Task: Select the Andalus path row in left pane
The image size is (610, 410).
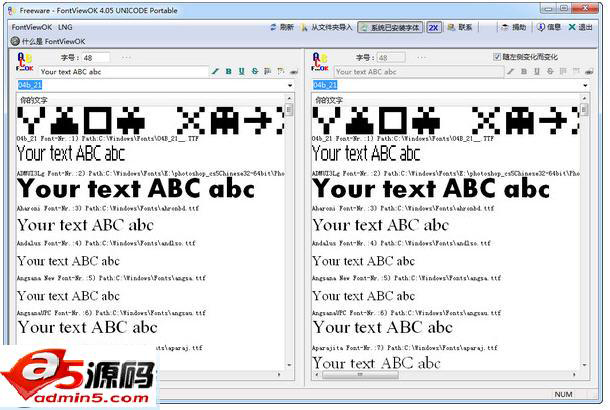Action: coord(106,243)
